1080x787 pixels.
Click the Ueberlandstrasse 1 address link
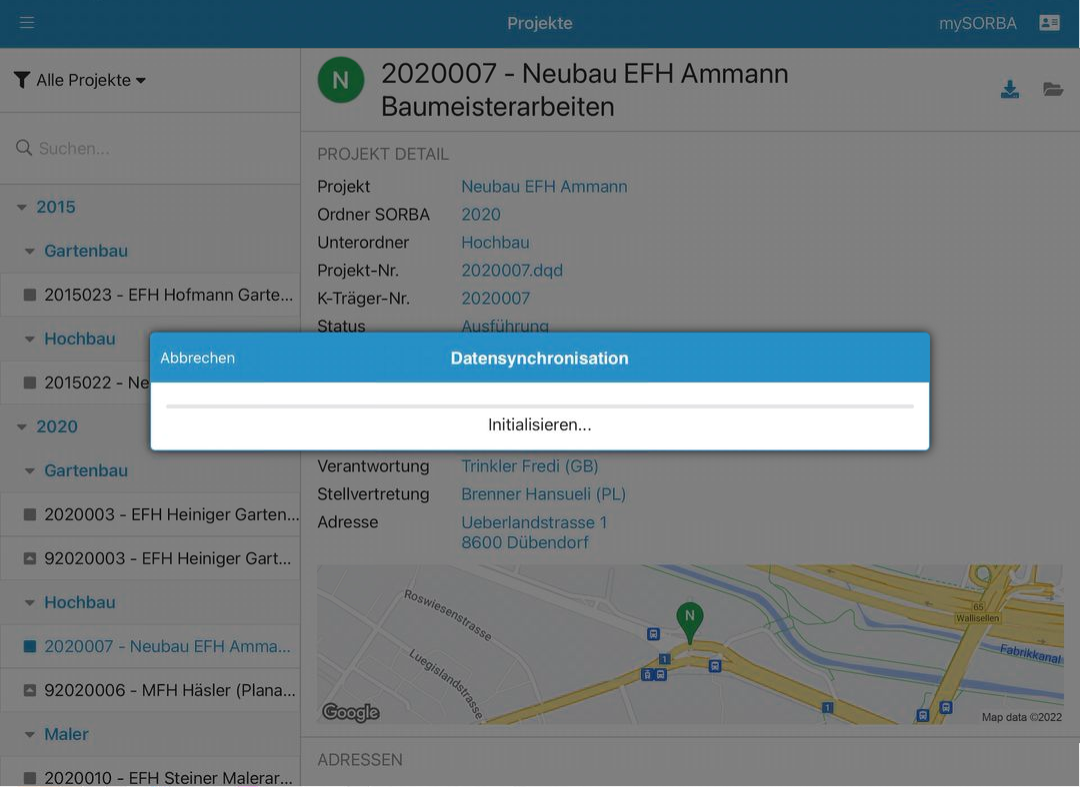click(x=534, y=522)
